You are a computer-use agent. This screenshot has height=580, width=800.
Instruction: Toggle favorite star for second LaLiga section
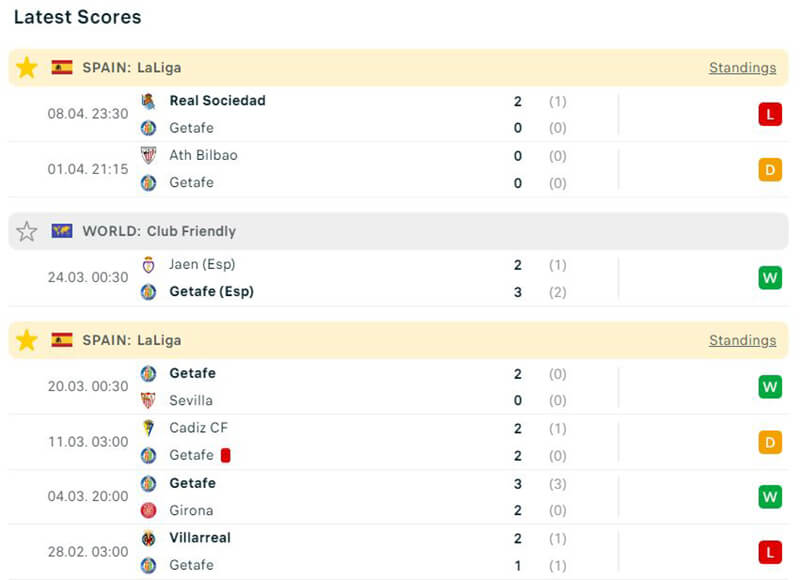[x=27, y=340]
